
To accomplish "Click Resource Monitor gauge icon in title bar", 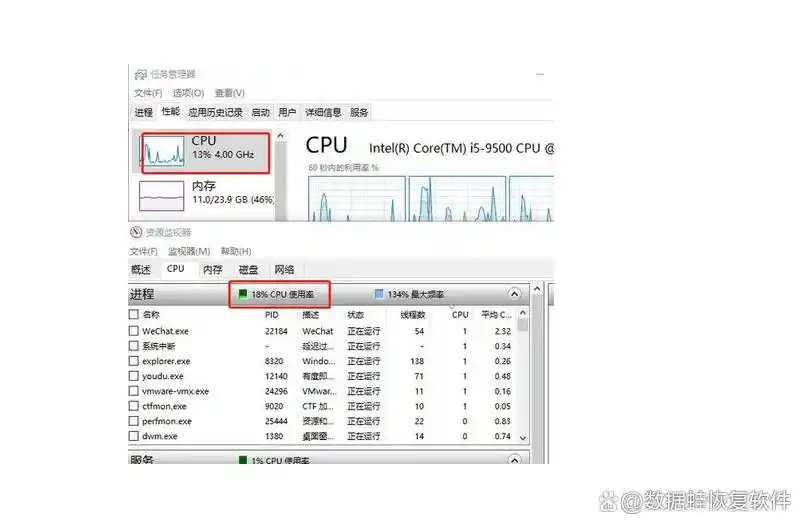I will pos(136,232).
